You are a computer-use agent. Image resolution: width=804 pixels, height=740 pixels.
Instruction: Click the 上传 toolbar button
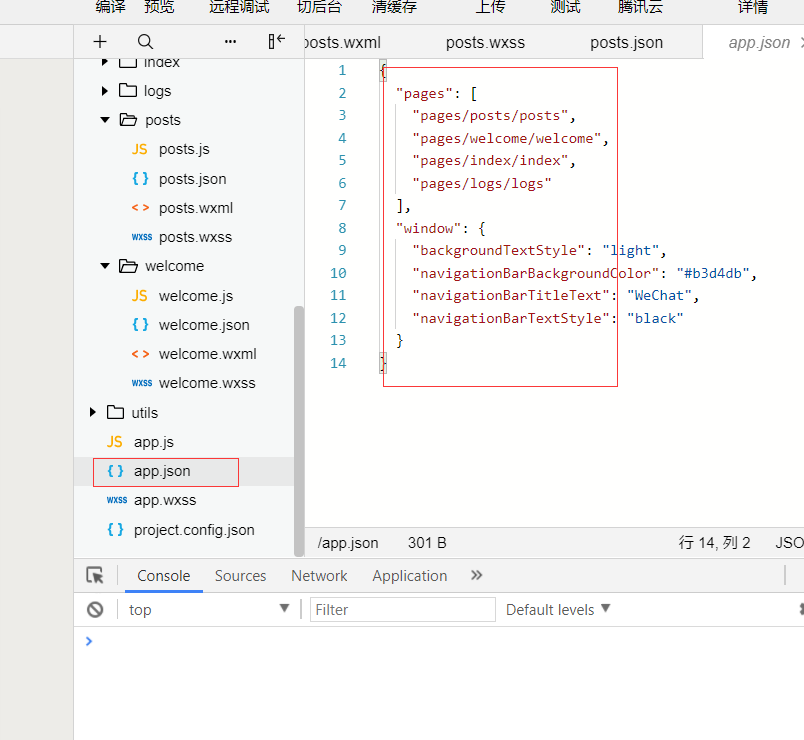490,7
